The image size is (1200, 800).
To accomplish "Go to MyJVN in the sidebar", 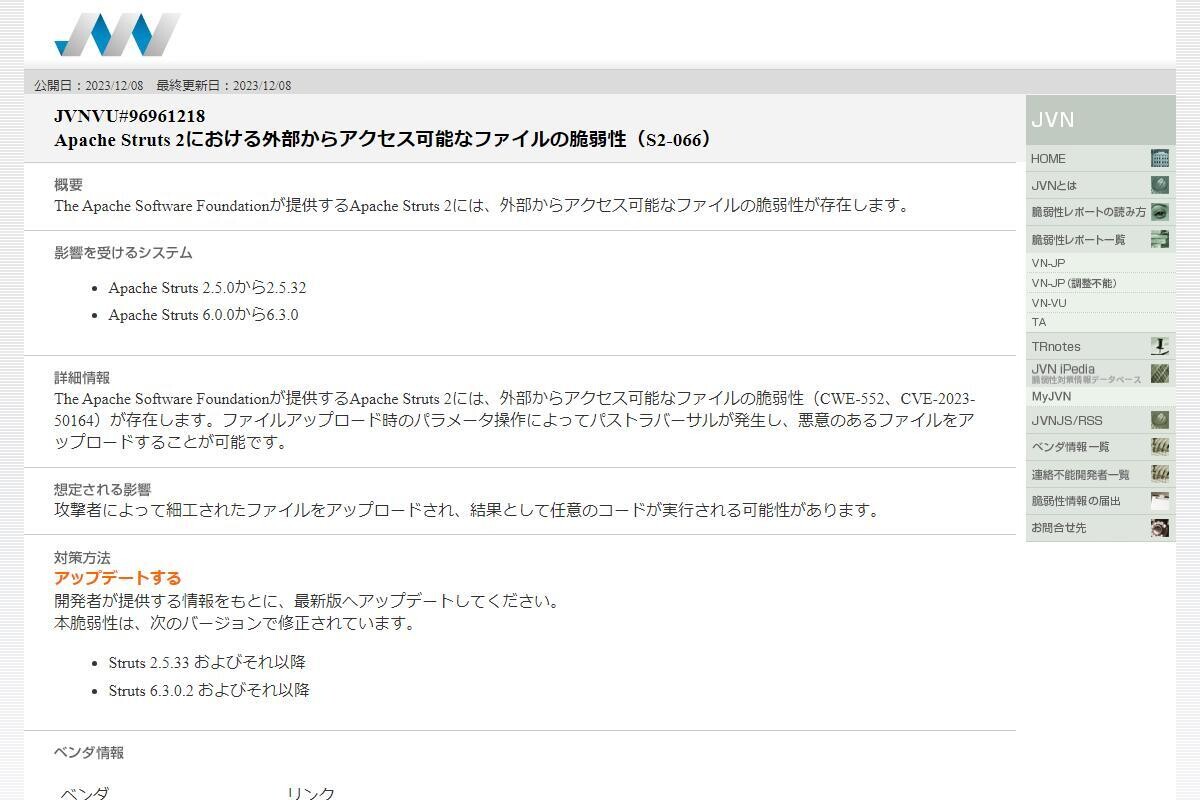I will (x=1051, y=396).
